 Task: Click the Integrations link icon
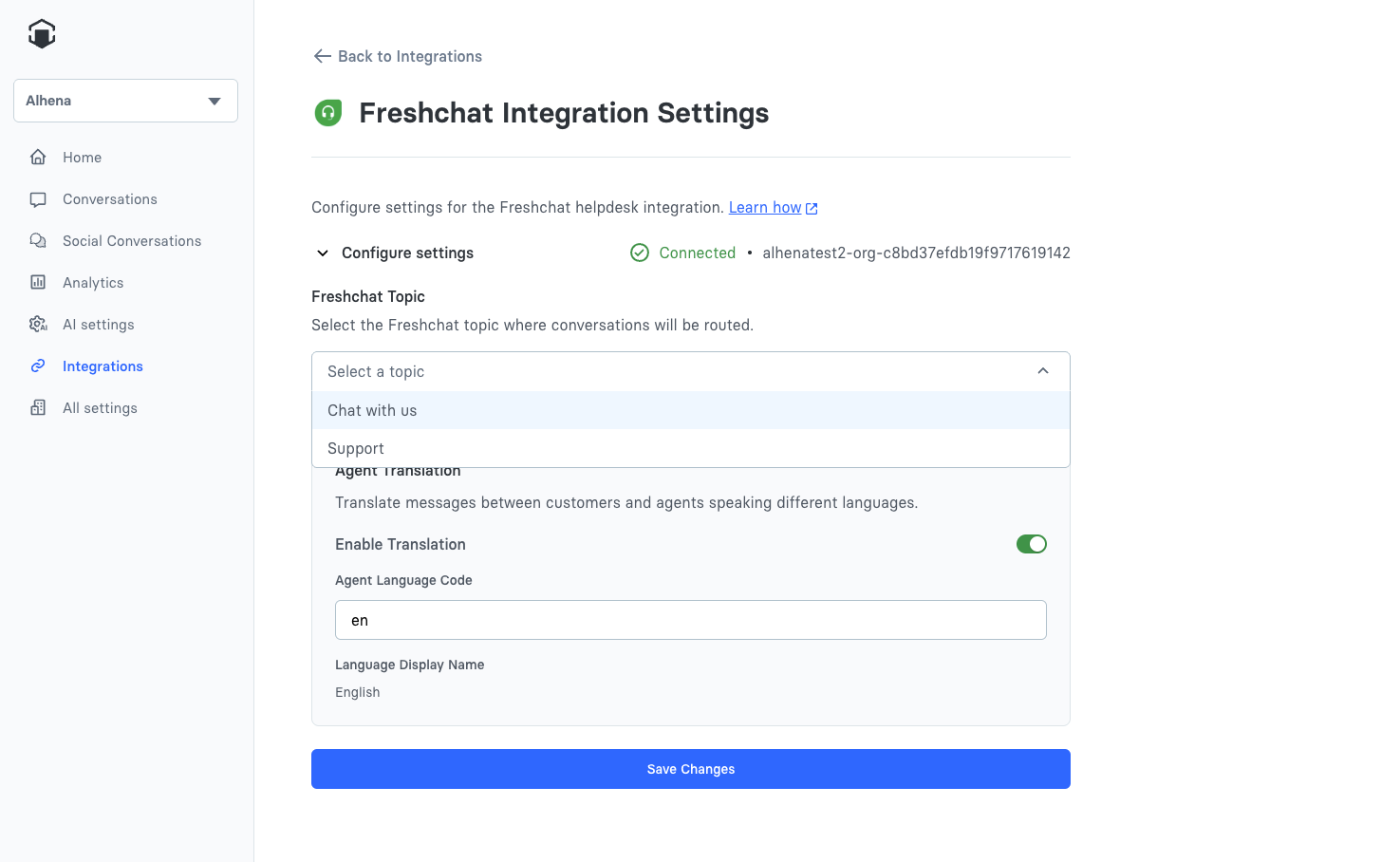pos(38,366)
